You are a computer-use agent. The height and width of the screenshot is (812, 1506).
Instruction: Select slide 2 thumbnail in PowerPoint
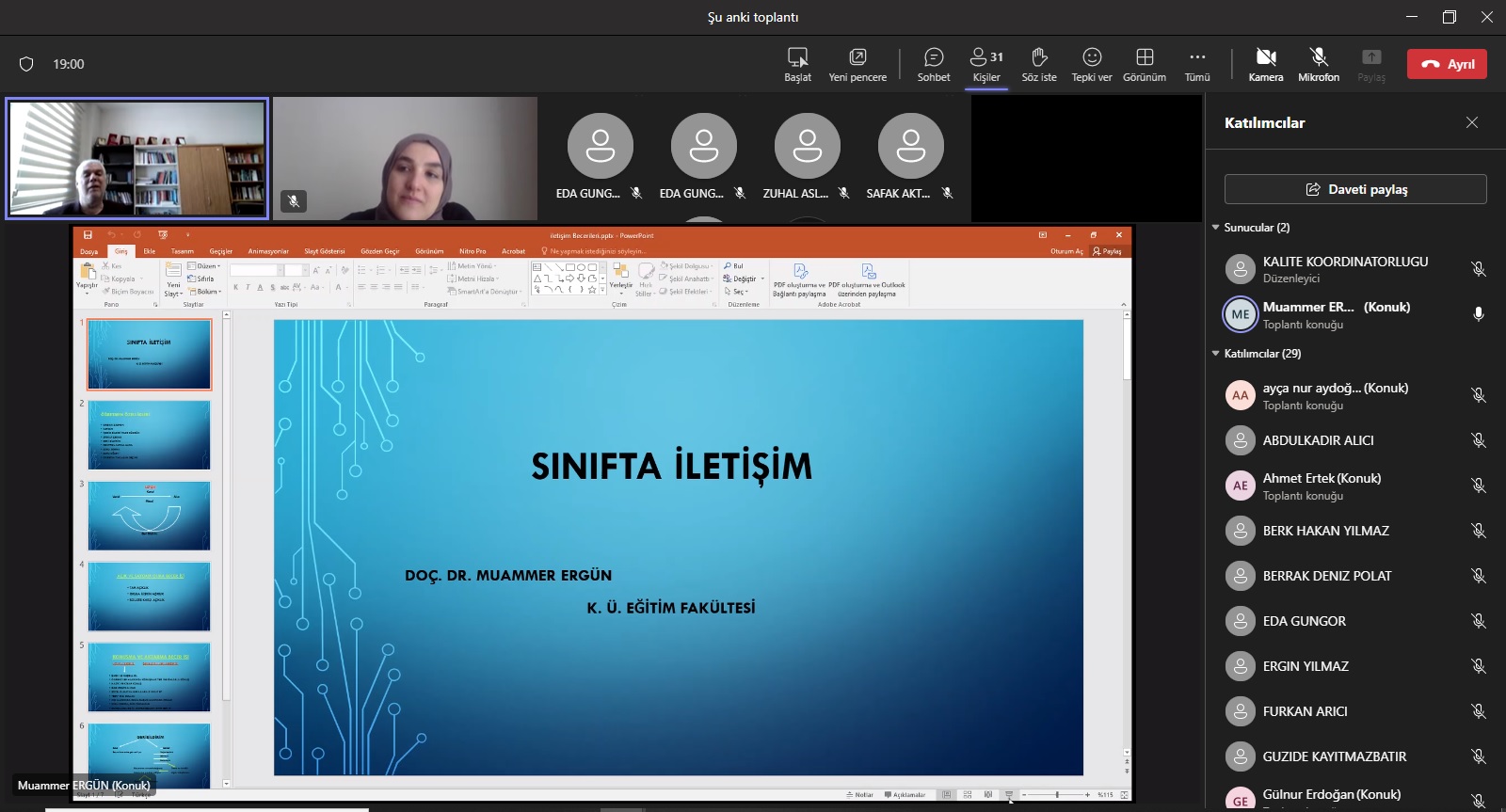coord(150,435)
